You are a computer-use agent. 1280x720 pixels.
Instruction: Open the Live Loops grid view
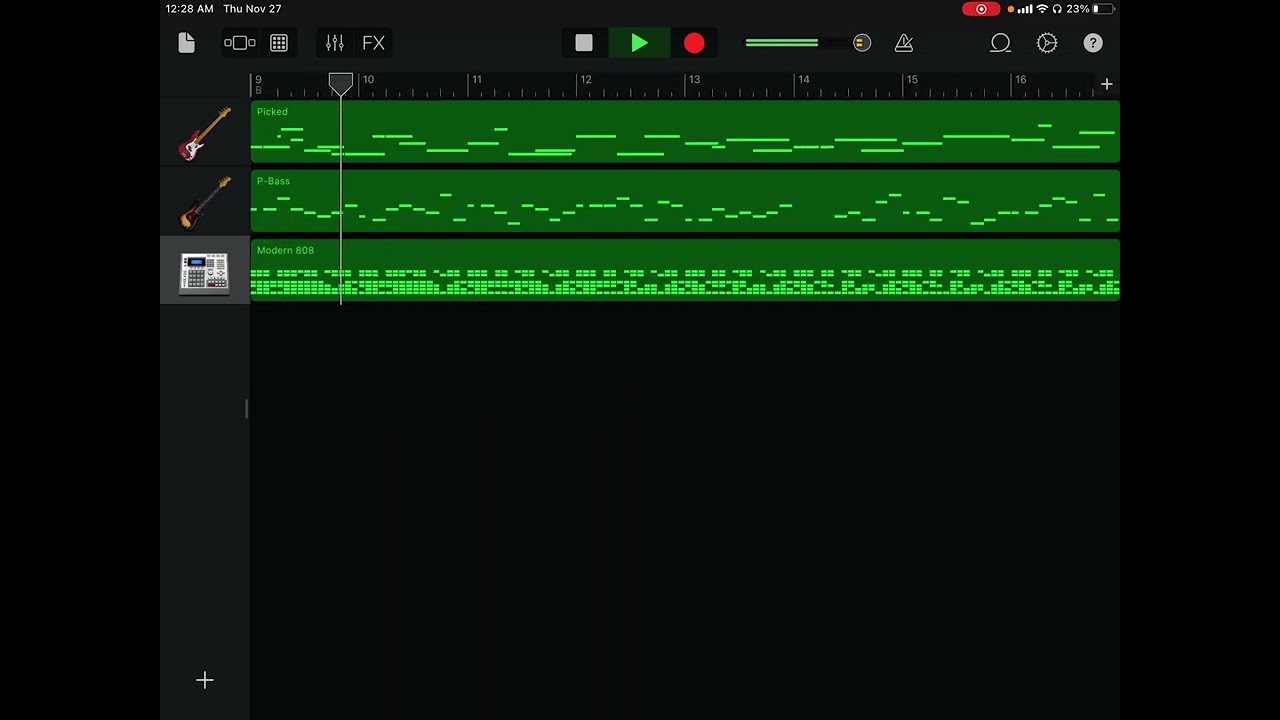279,43
